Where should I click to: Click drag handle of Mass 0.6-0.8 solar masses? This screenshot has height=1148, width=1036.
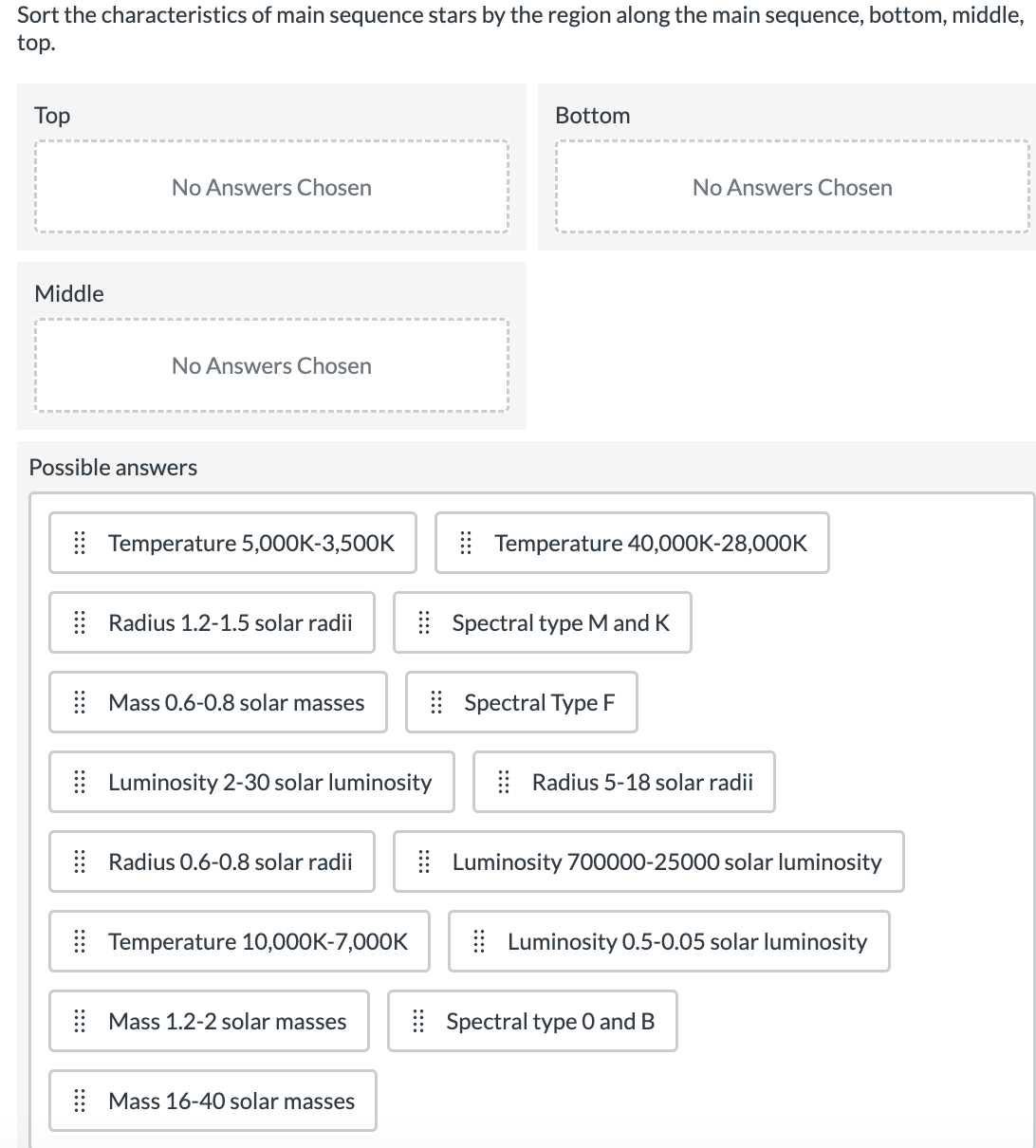click(x=81, y=702)
